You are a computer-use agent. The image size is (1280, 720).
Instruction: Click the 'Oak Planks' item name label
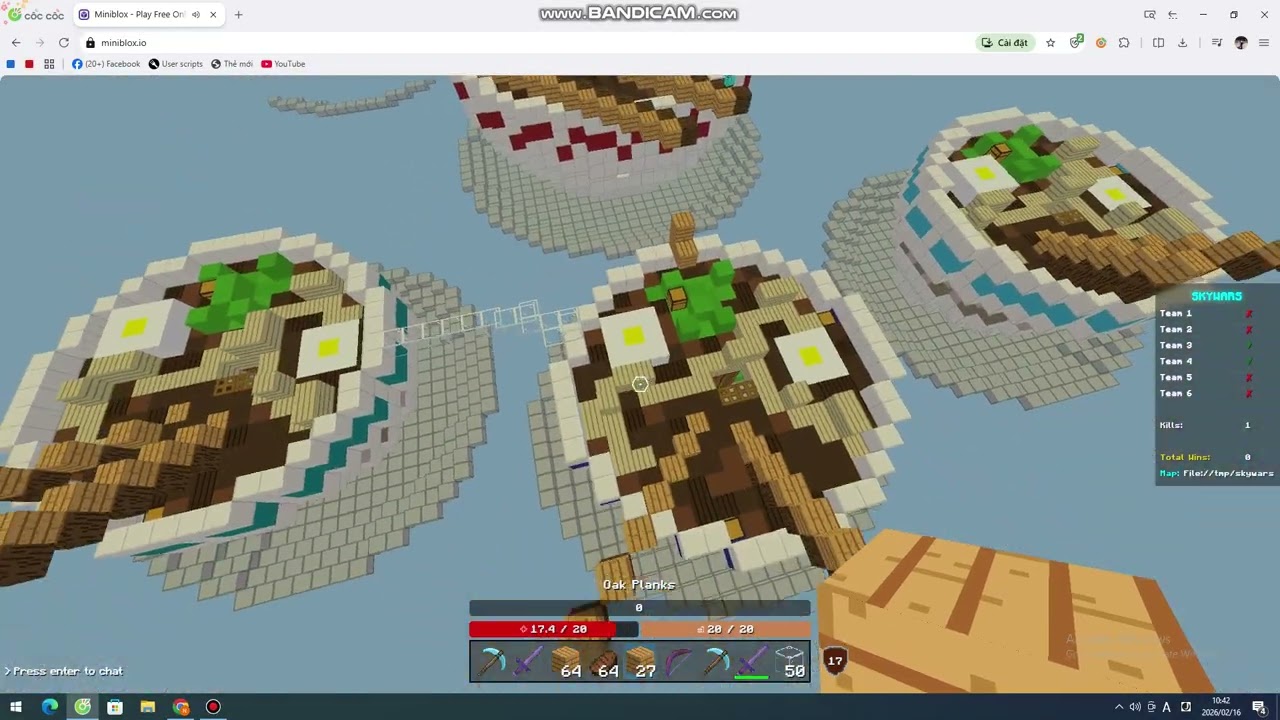click(639, 585)
